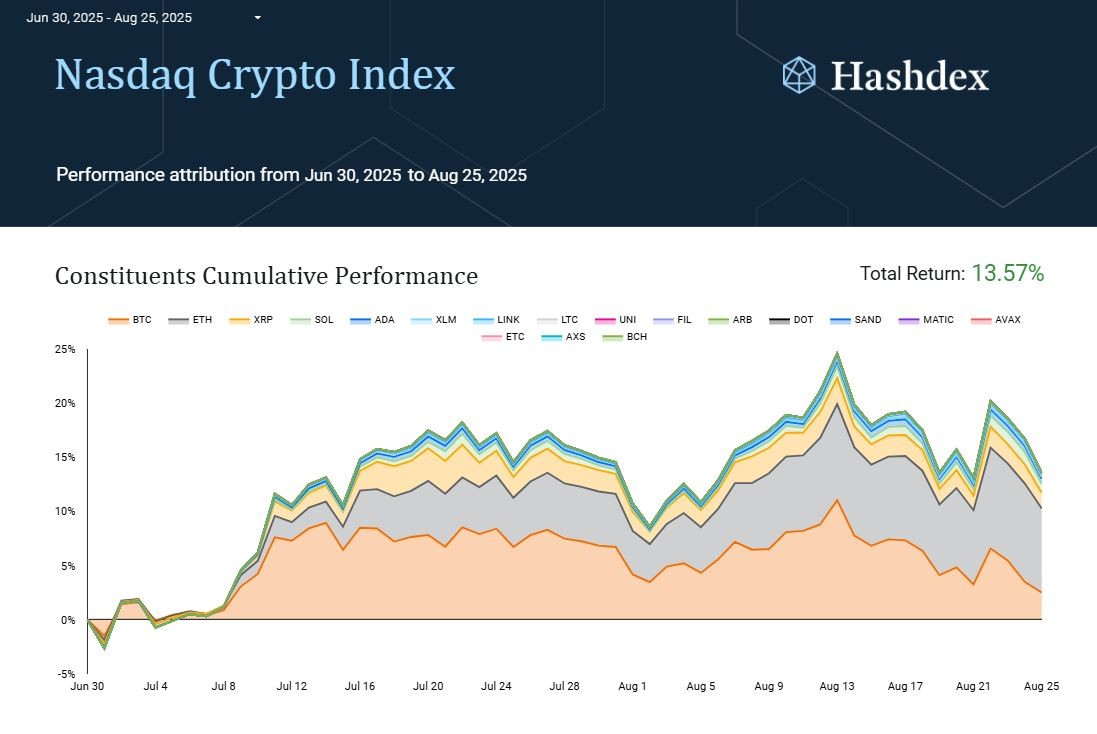Click the Aug 13 peak on the chart
1097x734 pixels.
(x=837, y=355)
